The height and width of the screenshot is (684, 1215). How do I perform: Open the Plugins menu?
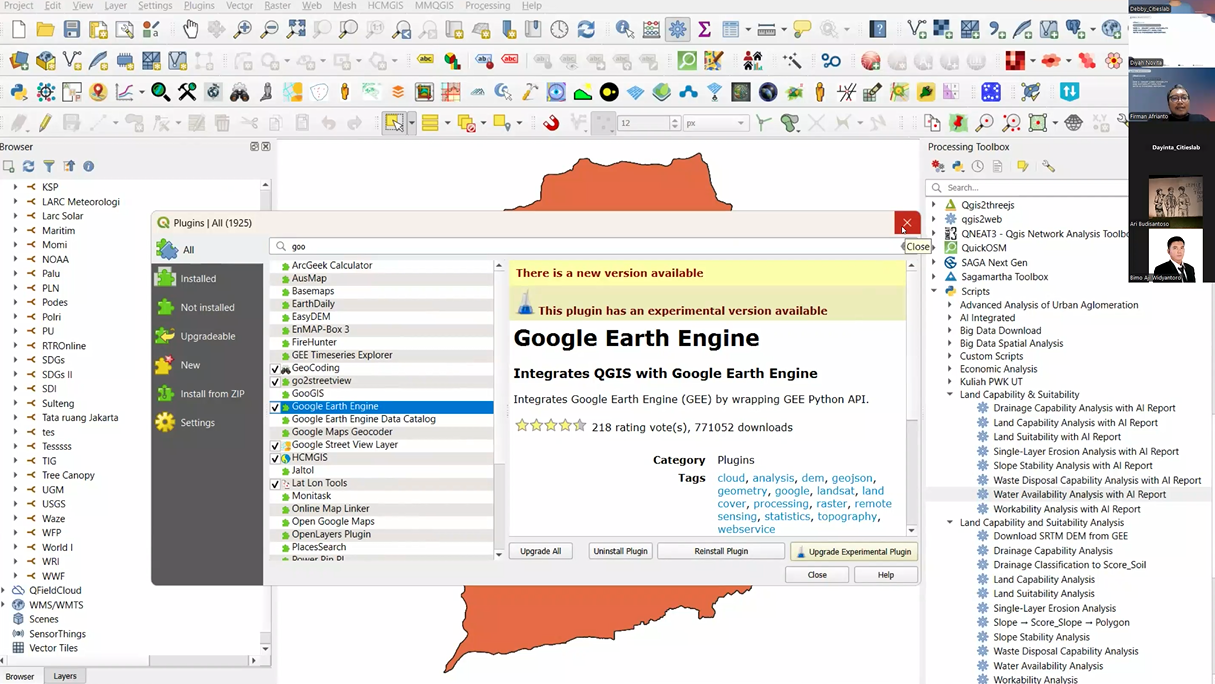199,6
